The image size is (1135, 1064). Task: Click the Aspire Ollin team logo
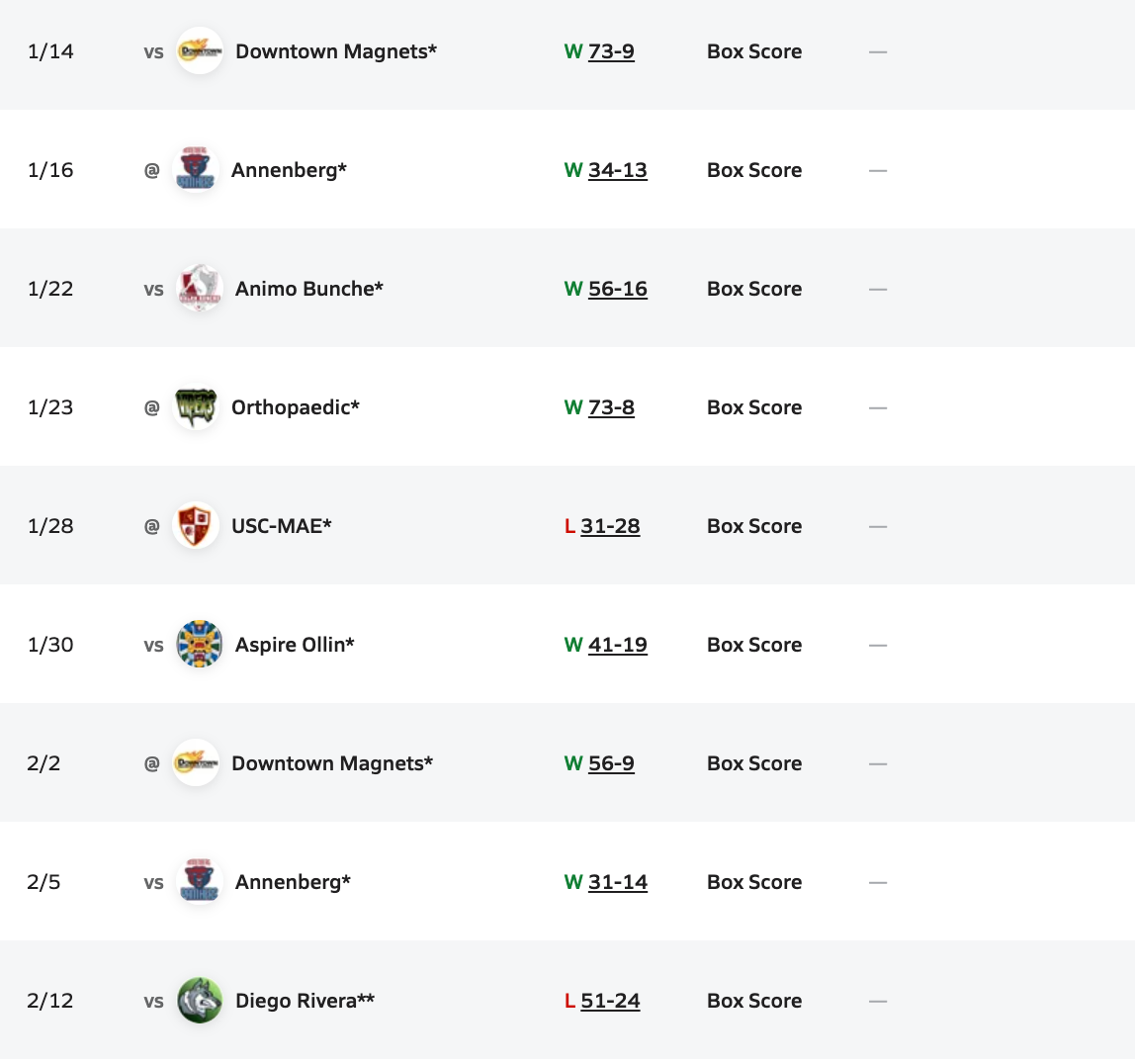tap(200, 645)
